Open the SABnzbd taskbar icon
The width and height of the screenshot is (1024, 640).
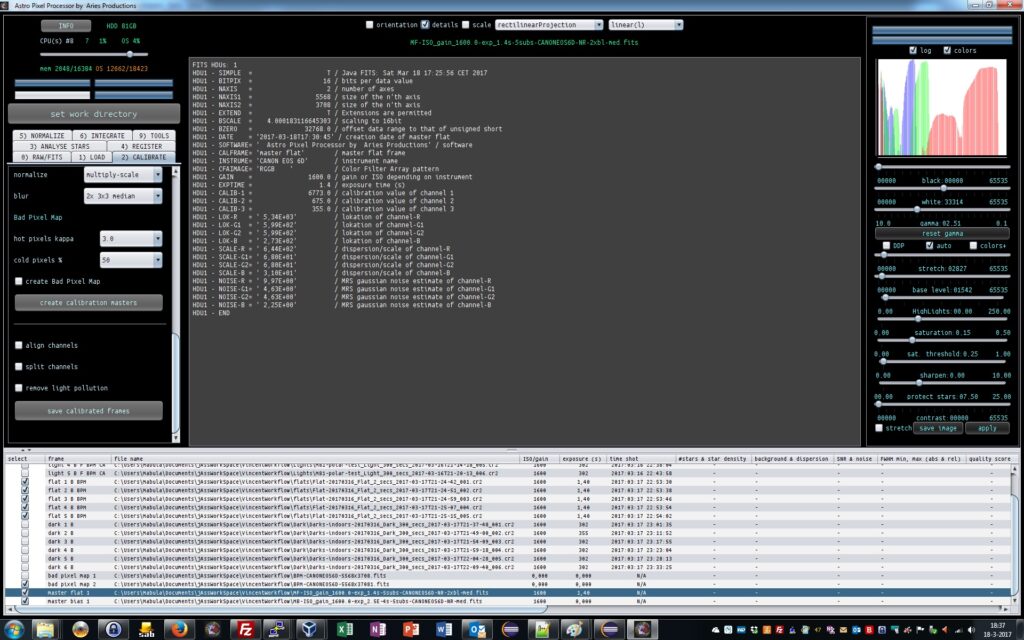tap(146, 629)
